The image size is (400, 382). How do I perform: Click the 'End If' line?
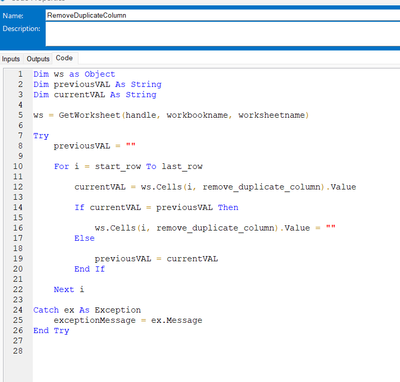[x=90, y=269]
